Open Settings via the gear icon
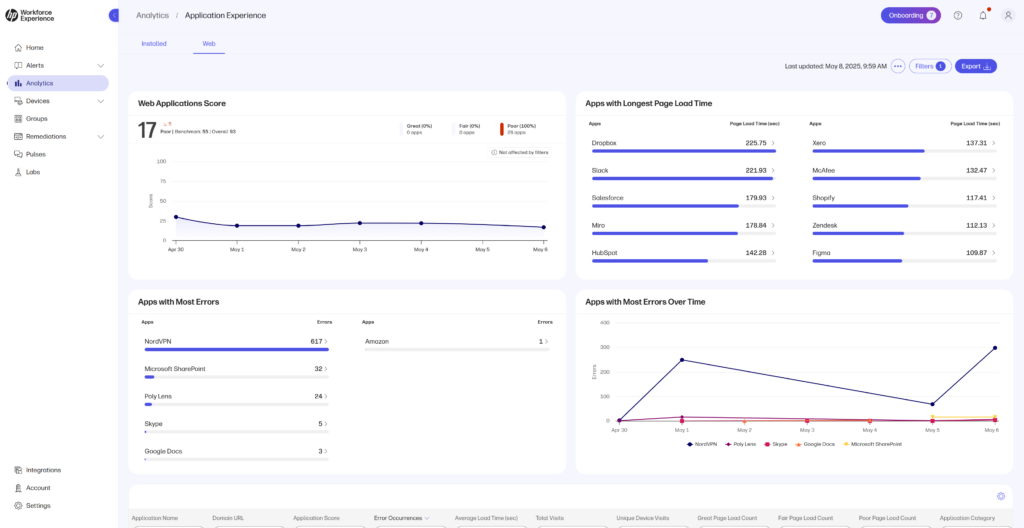Image resolution: width=1024 pixels, height=528 pixels. [x=18, y=505]
